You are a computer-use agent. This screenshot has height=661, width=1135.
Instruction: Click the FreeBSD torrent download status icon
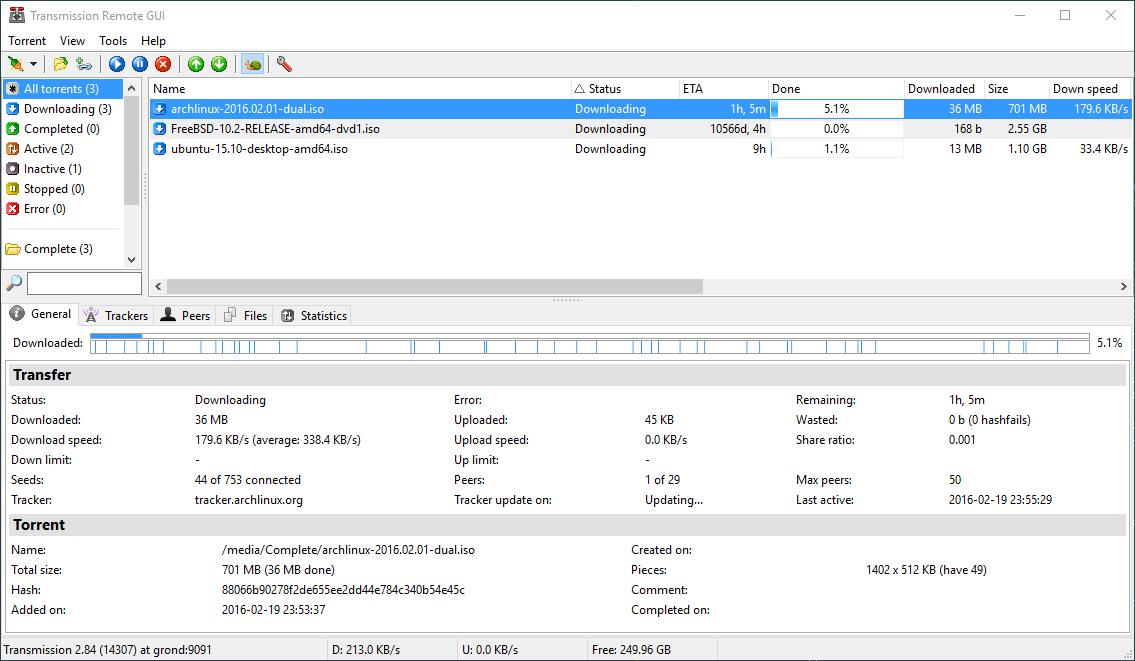(x=160, y=129)
